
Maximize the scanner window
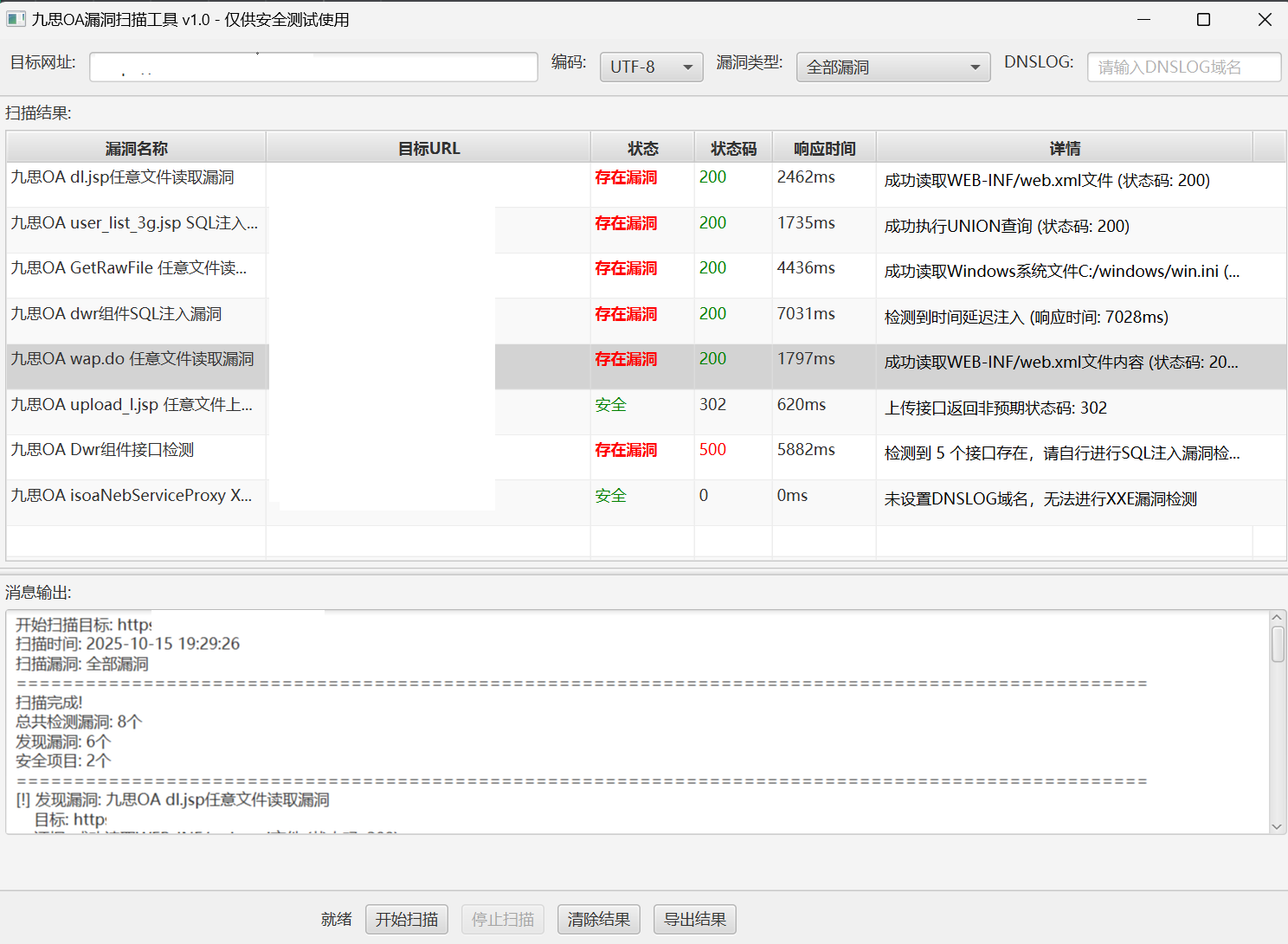(1203, 19)
